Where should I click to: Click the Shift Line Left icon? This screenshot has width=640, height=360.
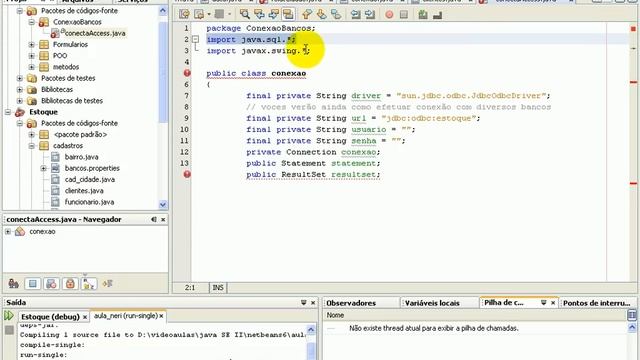[x=356, y=15]
